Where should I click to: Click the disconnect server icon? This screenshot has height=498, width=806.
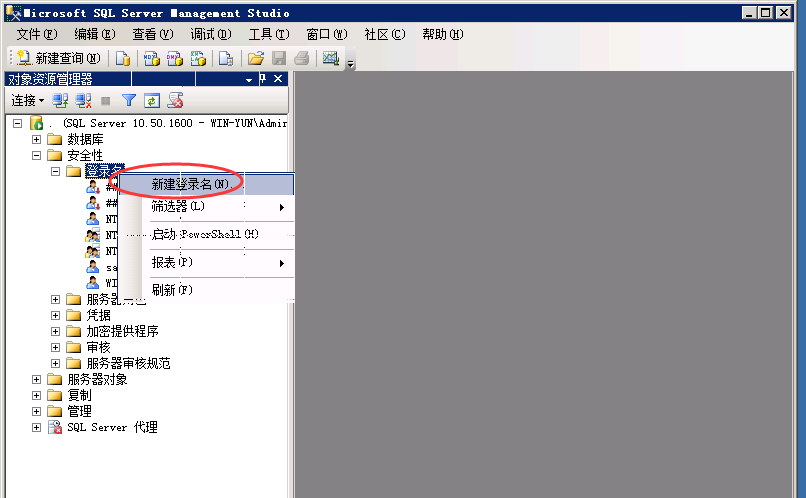(x=83, y=101)
